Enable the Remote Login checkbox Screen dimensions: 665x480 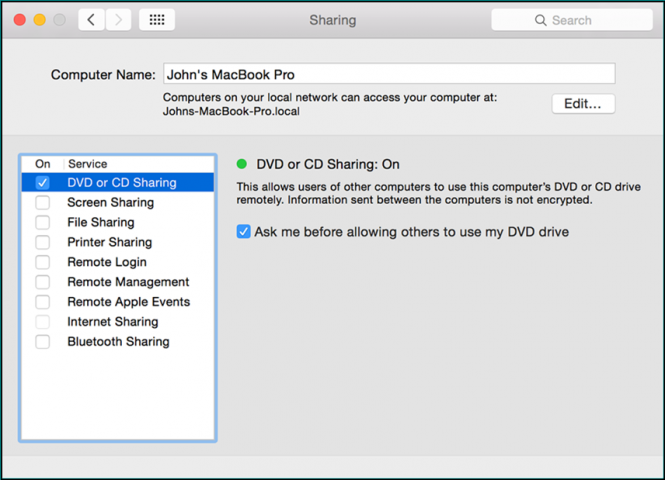pyautogui.click(x=42, y=262)
